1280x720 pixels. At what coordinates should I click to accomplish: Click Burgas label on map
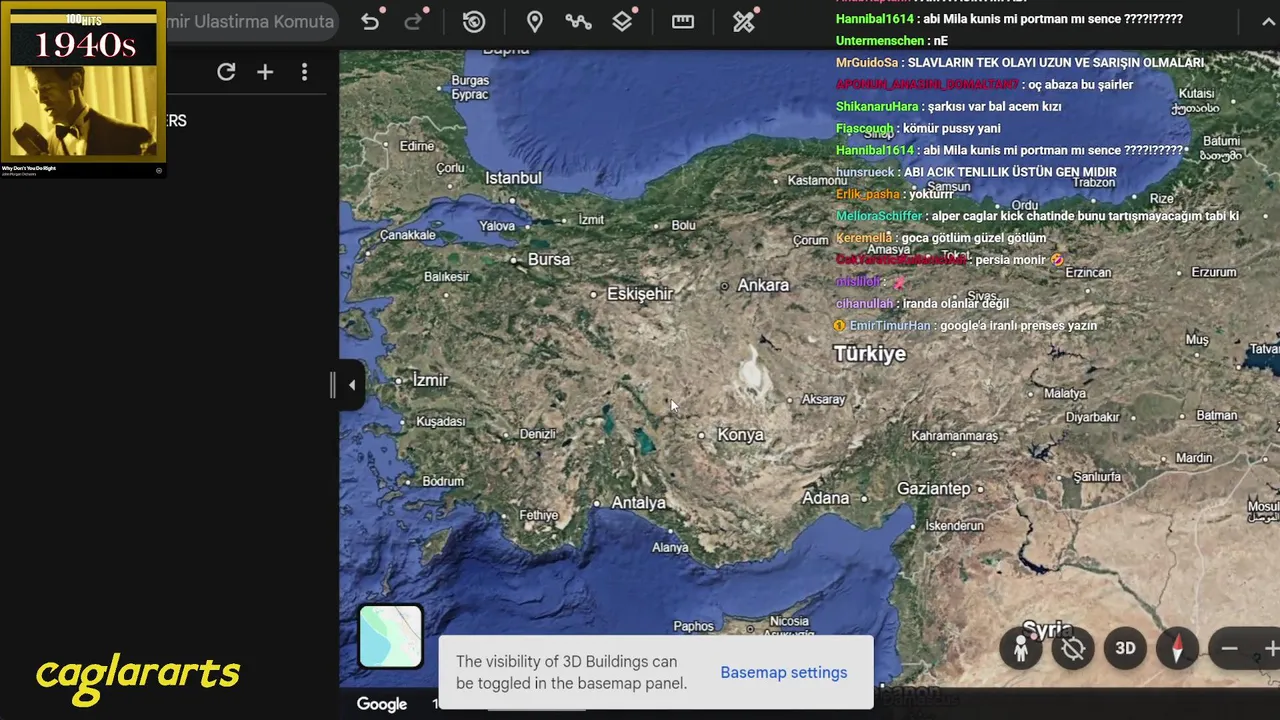pyautogui.click(x=470, y=81)
